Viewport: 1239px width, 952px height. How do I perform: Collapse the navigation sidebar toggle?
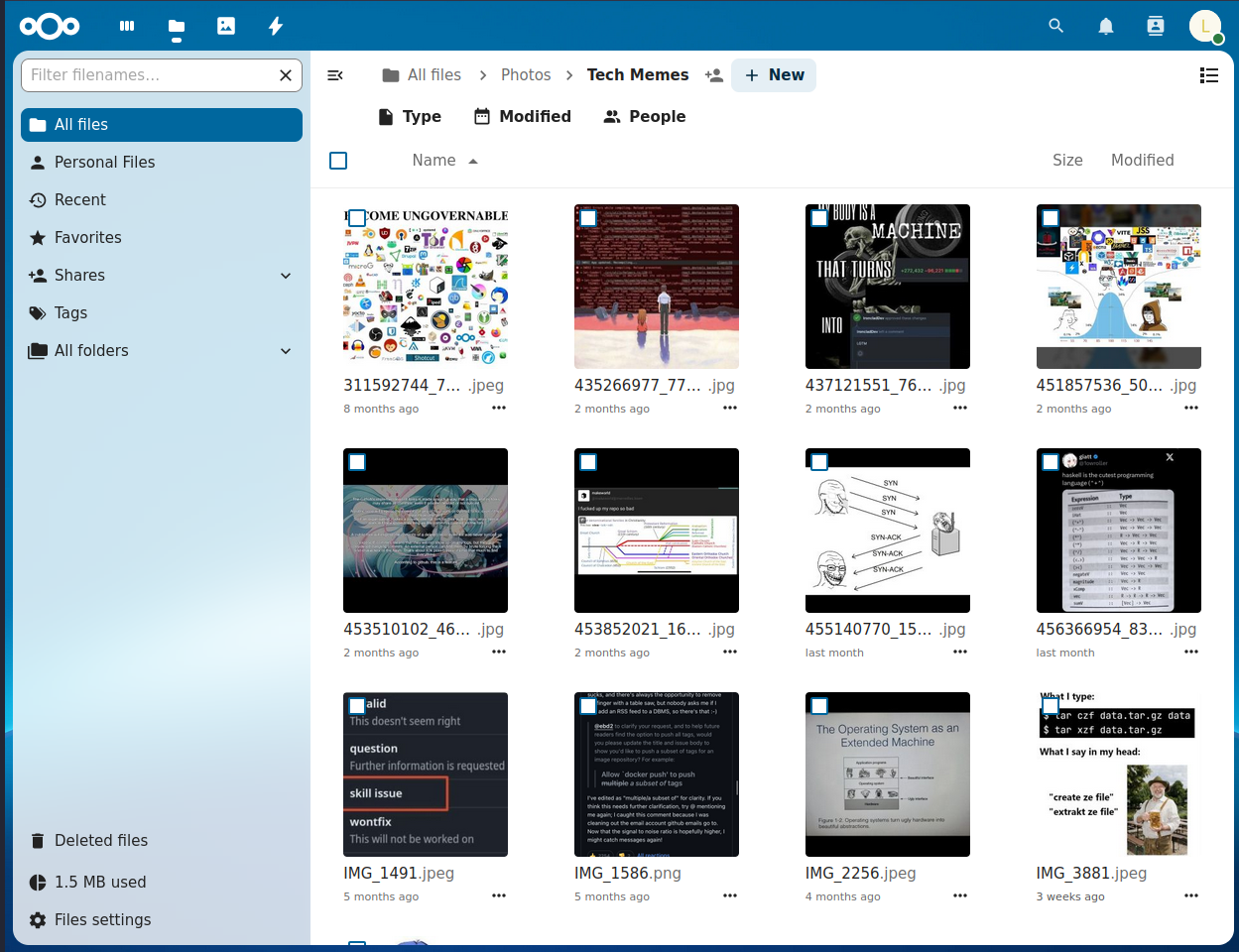pos(335,75)
